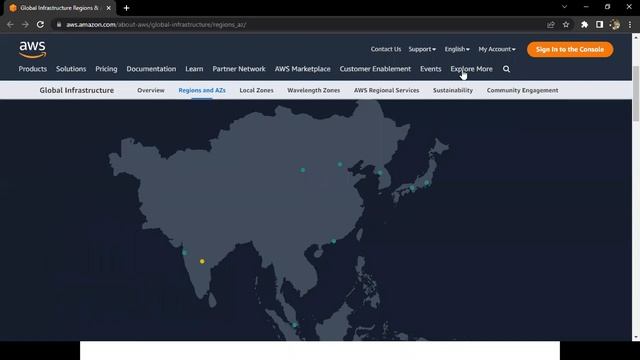
Task: Switch to the Local Zones tab
Action: tap(256, 90)
